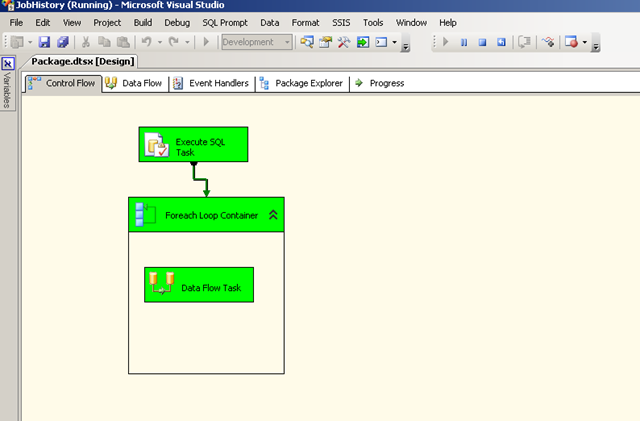The image size is (640, 421).
Task: Open the debug toolbar options overflow arrow
Action: pyautogui.click(x=596, y=45)
